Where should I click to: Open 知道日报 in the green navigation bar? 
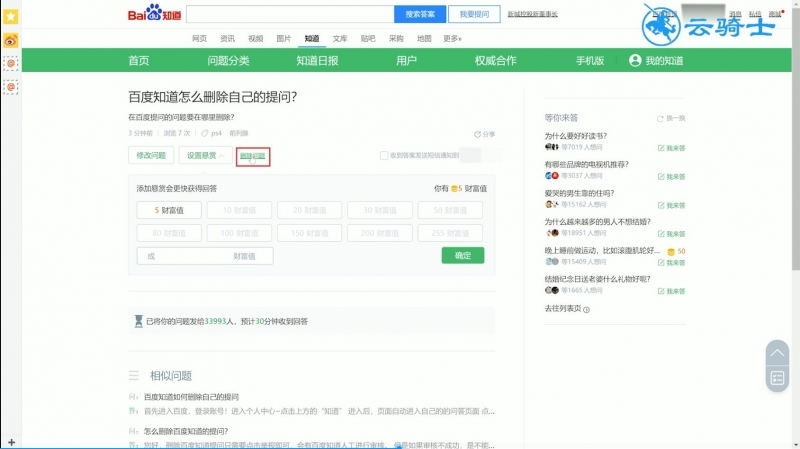(317, 60)
